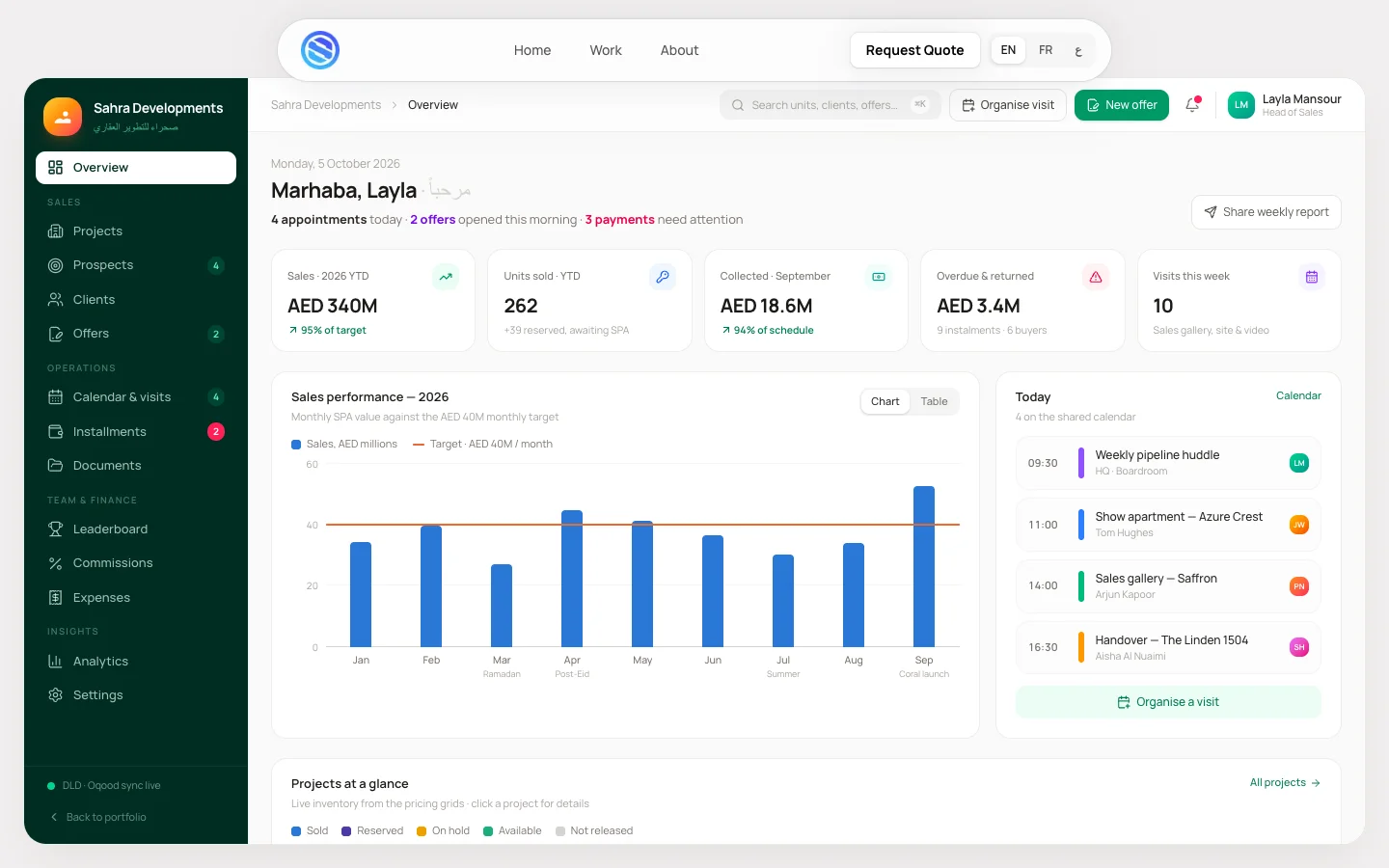Click the calendar icon on Visits this week card
Image resolution: width=1389 pixels, height=868 pixels.
click(1312, 277)
